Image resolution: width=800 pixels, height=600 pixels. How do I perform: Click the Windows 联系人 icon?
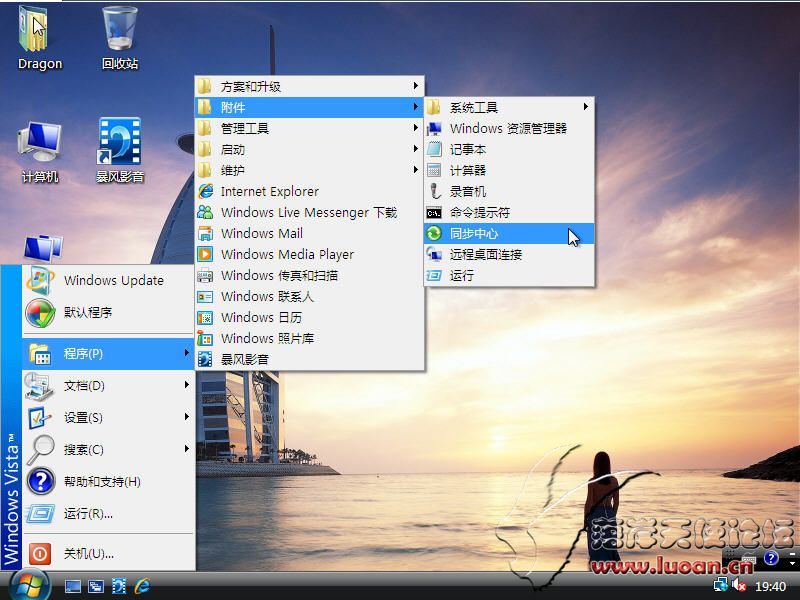205,296
